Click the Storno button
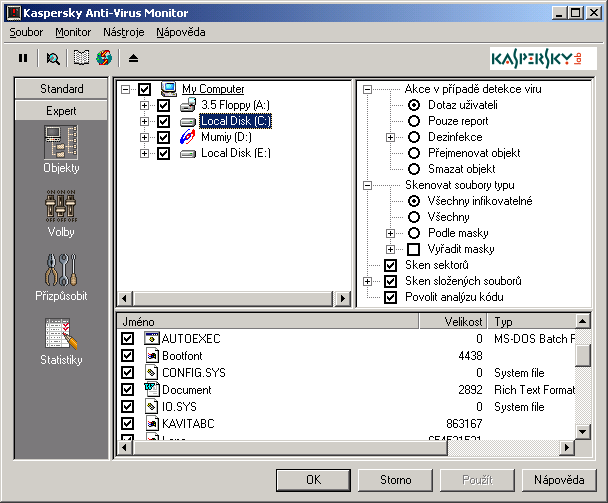The image size is (608, 503). 396,480
